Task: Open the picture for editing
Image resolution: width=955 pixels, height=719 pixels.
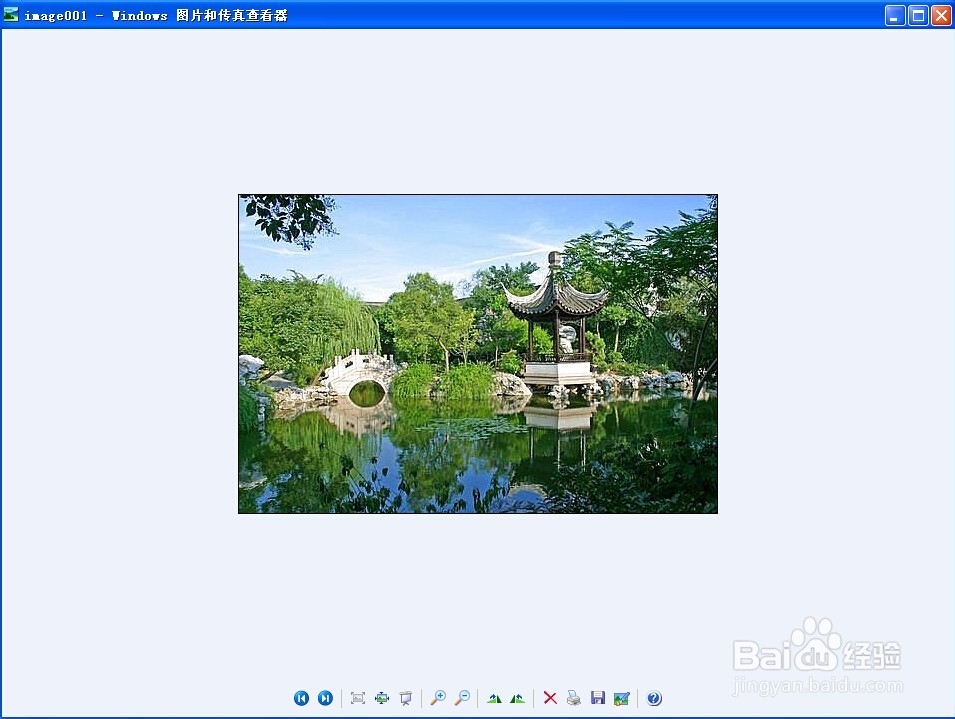Action: click(622, 698)
